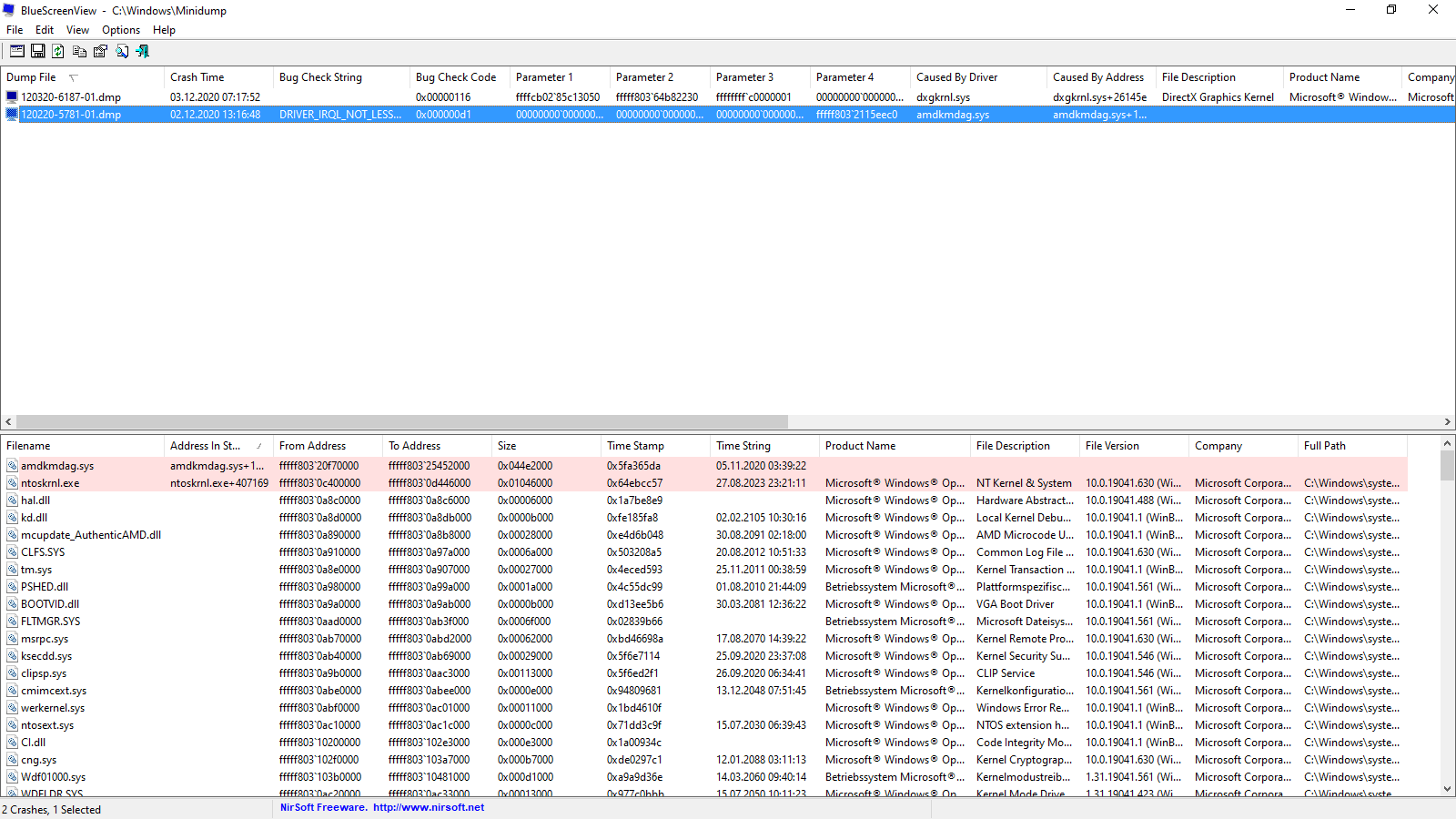Image resolution: width=1456 pixels, height=819 pixels.
Task: Click the file icon beside werkernel.sys
Action: pos(12,708)
